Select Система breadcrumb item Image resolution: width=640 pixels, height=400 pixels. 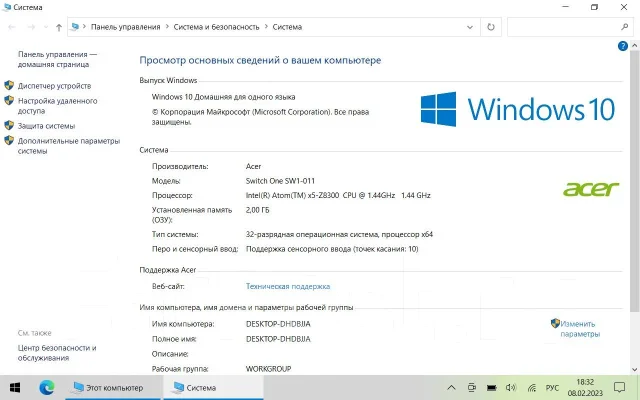point(287,27)
